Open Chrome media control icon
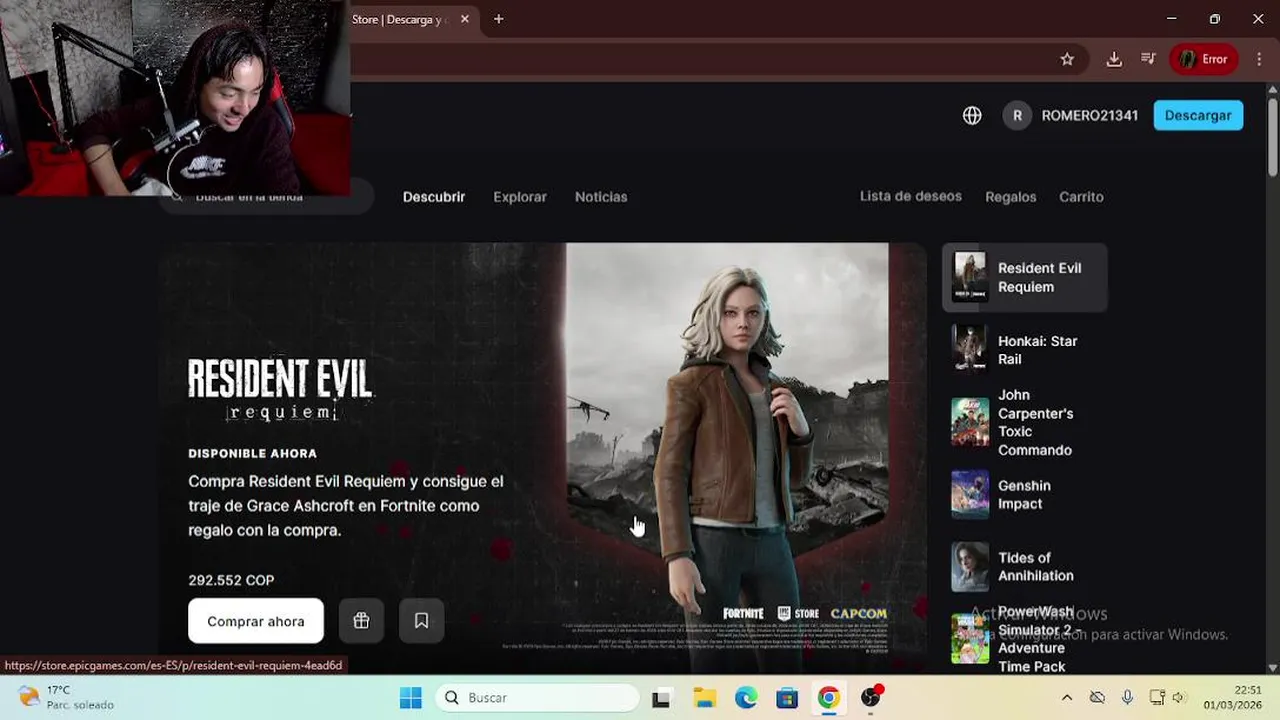 click(1148, 59)
